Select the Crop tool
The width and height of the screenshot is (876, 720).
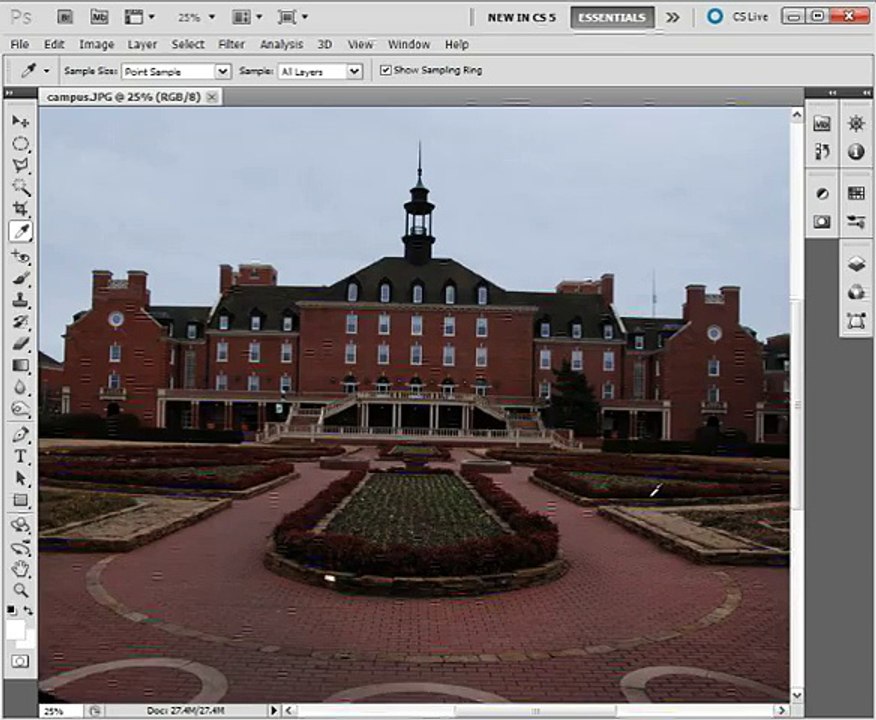pyautogui.click(x=21, y=209)
